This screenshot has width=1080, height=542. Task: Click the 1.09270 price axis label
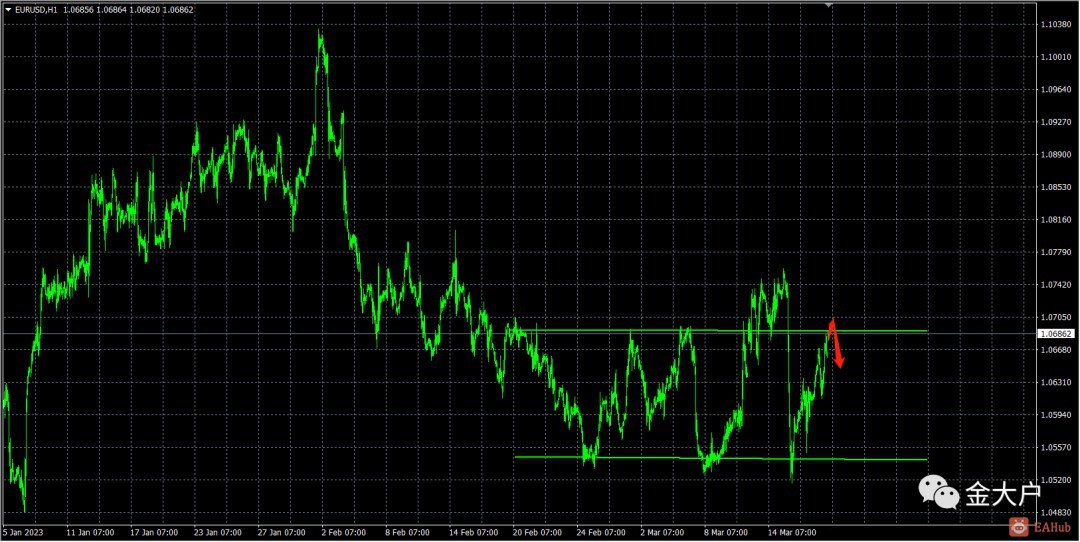[1055, 123]
